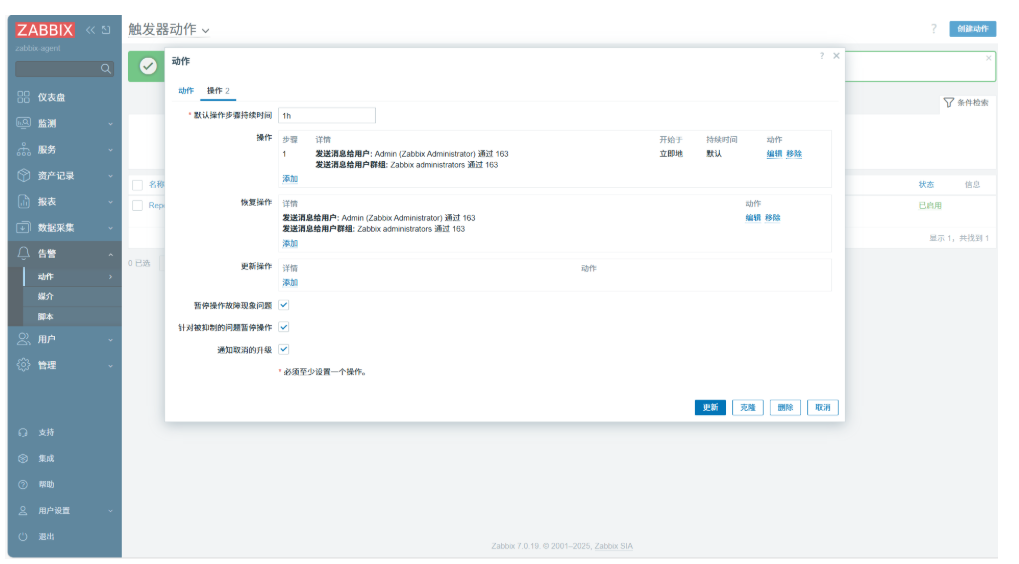Click the 用户设置 user settings icon
Viewport: 1019px width, 564px height.
point(23,510)
